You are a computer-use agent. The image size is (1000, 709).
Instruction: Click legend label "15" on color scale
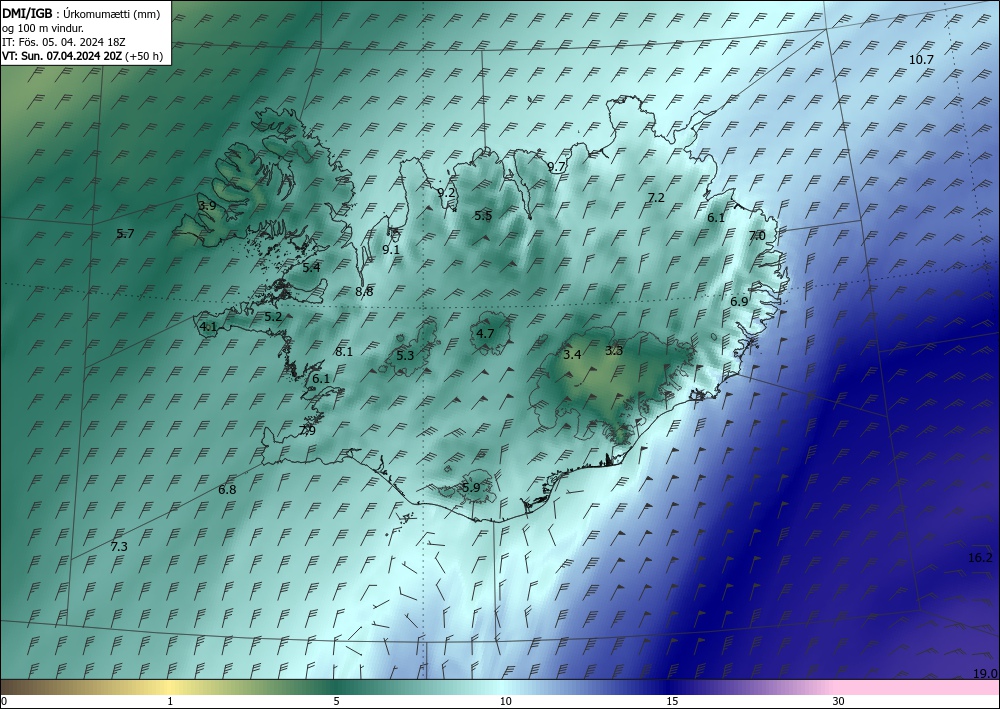coord(672,702)
